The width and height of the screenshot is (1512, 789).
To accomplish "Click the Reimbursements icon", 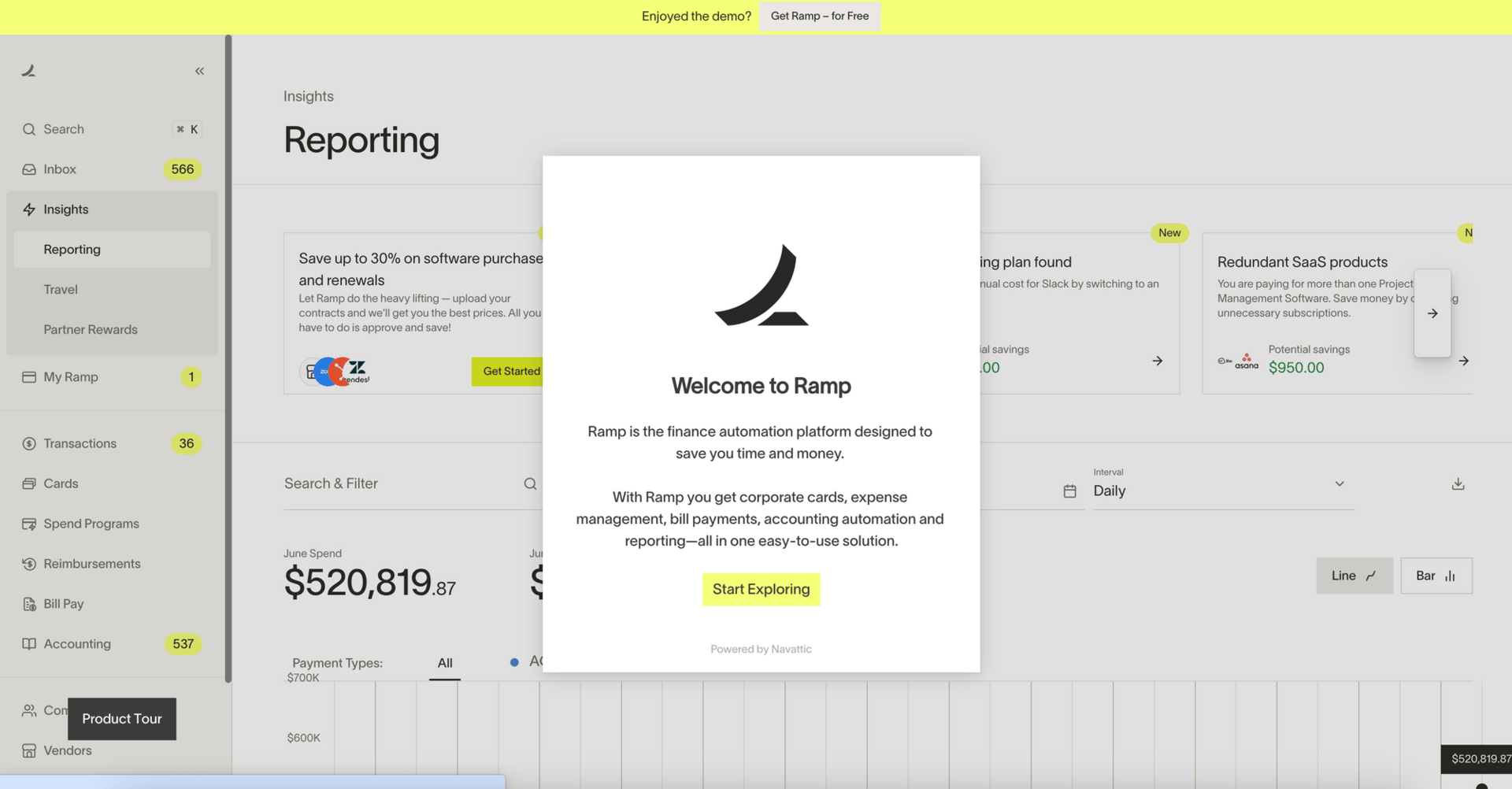I will click(x=29, y=564).
